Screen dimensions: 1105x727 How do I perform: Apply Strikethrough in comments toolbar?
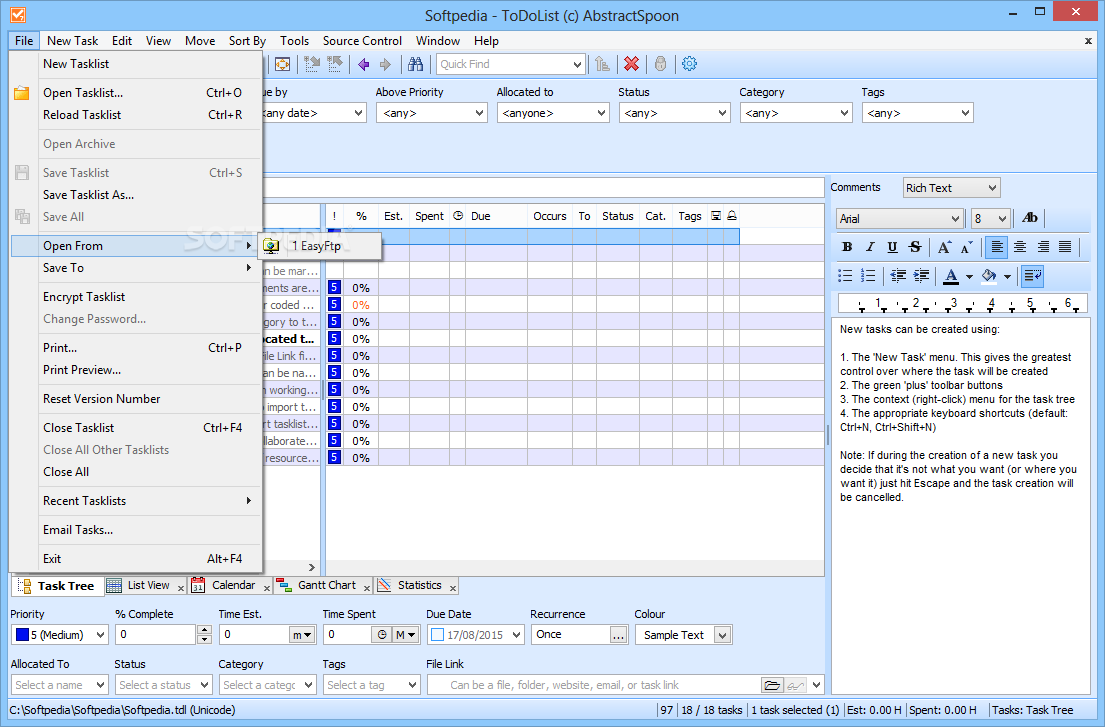915,247
